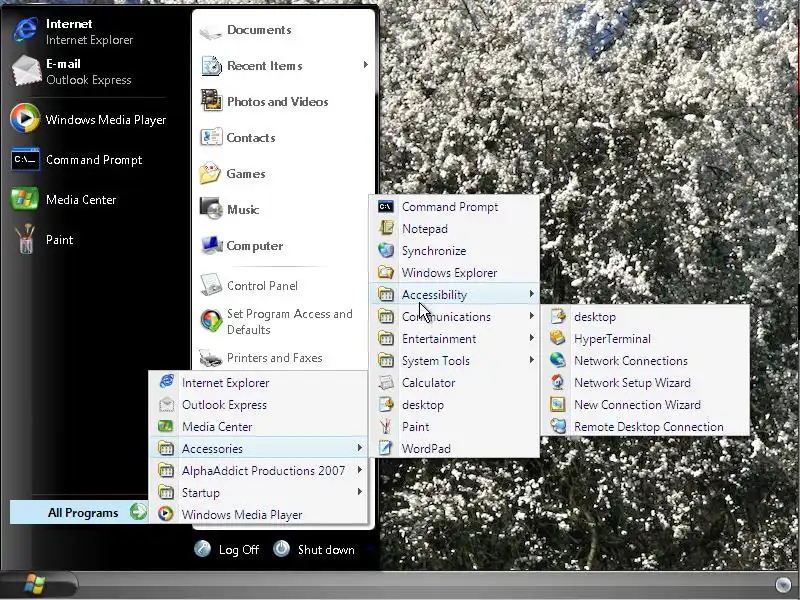Image resolution: width=800 pixels, height=600 pixels.
Task: Open desktop entry in Communications submenu
Action: pos(645,316)
